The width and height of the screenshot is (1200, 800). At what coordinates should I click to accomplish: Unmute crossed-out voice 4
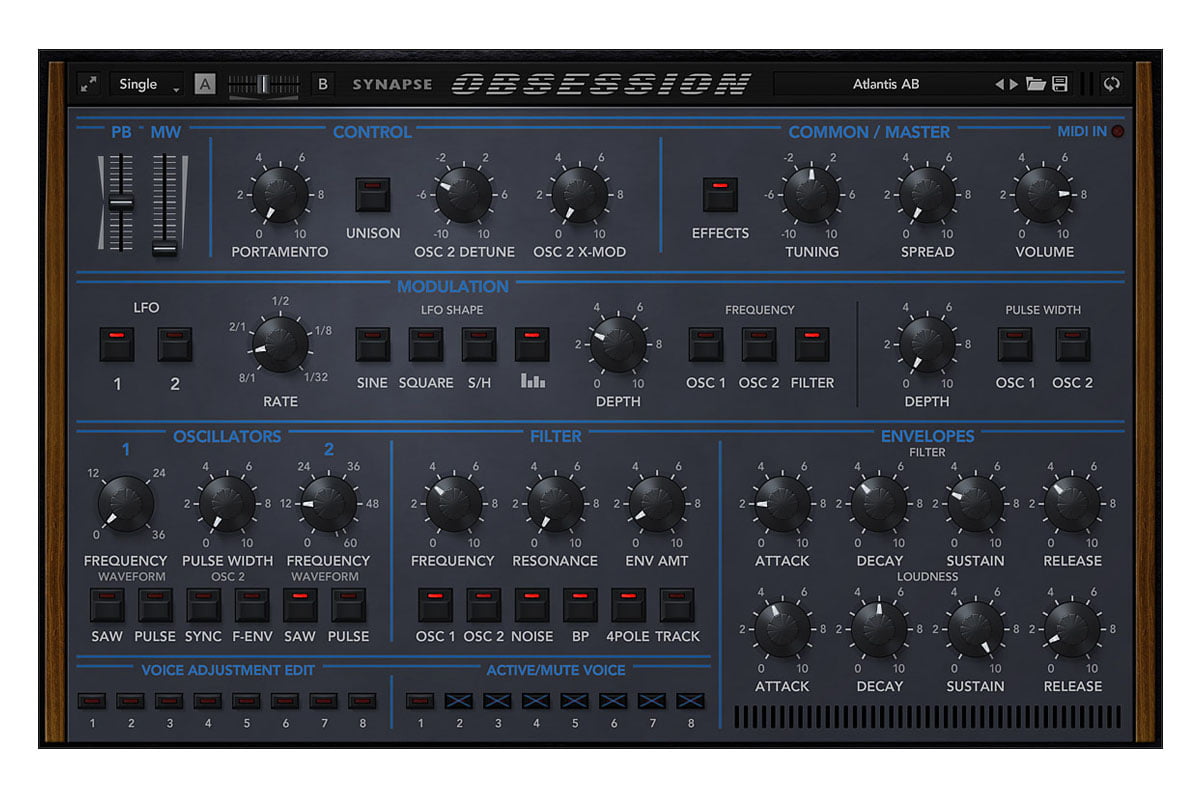[x=536, y=701]
